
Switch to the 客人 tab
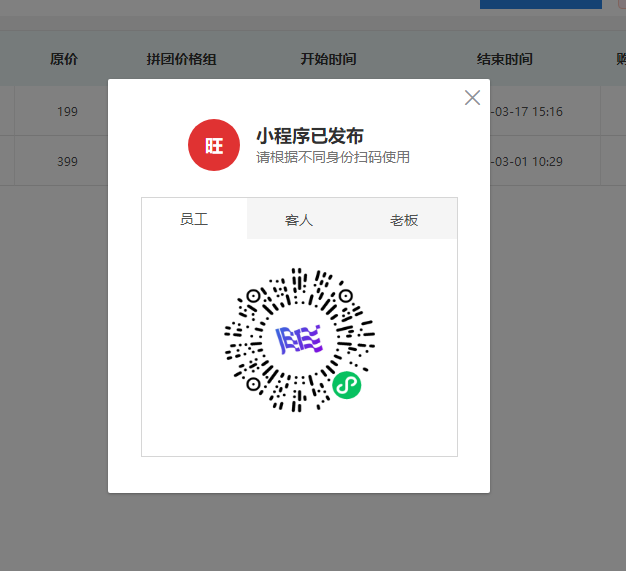tap(299, 220)
